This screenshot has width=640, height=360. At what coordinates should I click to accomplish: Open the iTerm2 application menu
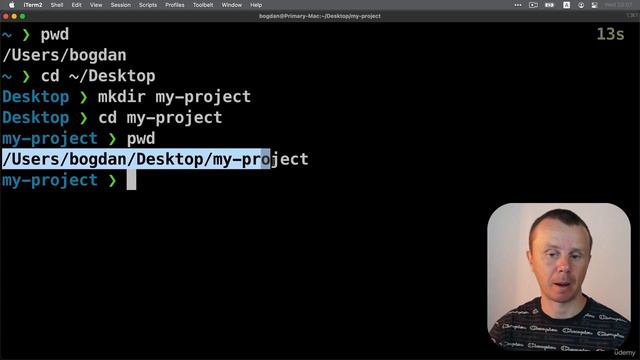[x=33, y=5]
